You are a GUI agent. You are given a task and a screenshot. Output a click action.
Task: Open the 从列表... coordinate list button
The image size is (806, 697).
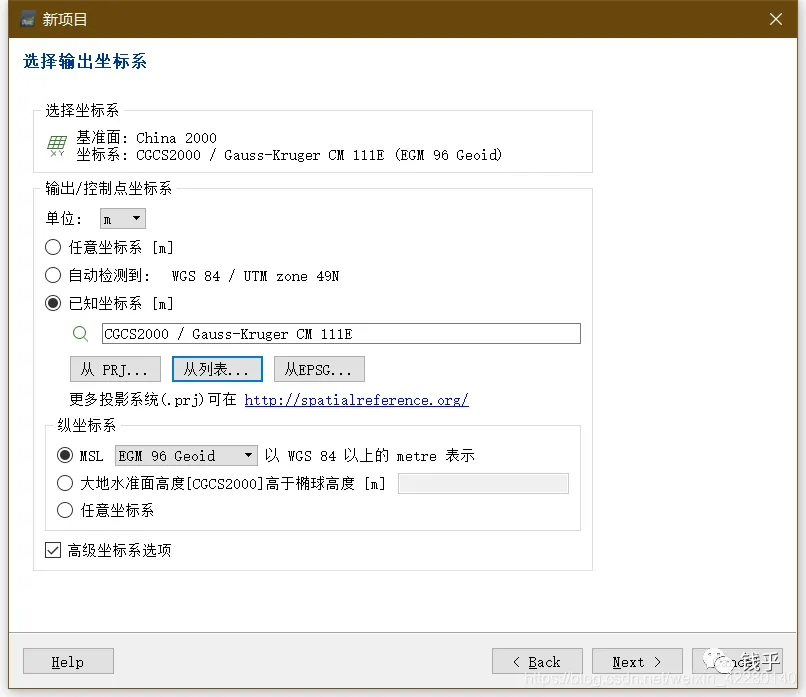[217, 369]
